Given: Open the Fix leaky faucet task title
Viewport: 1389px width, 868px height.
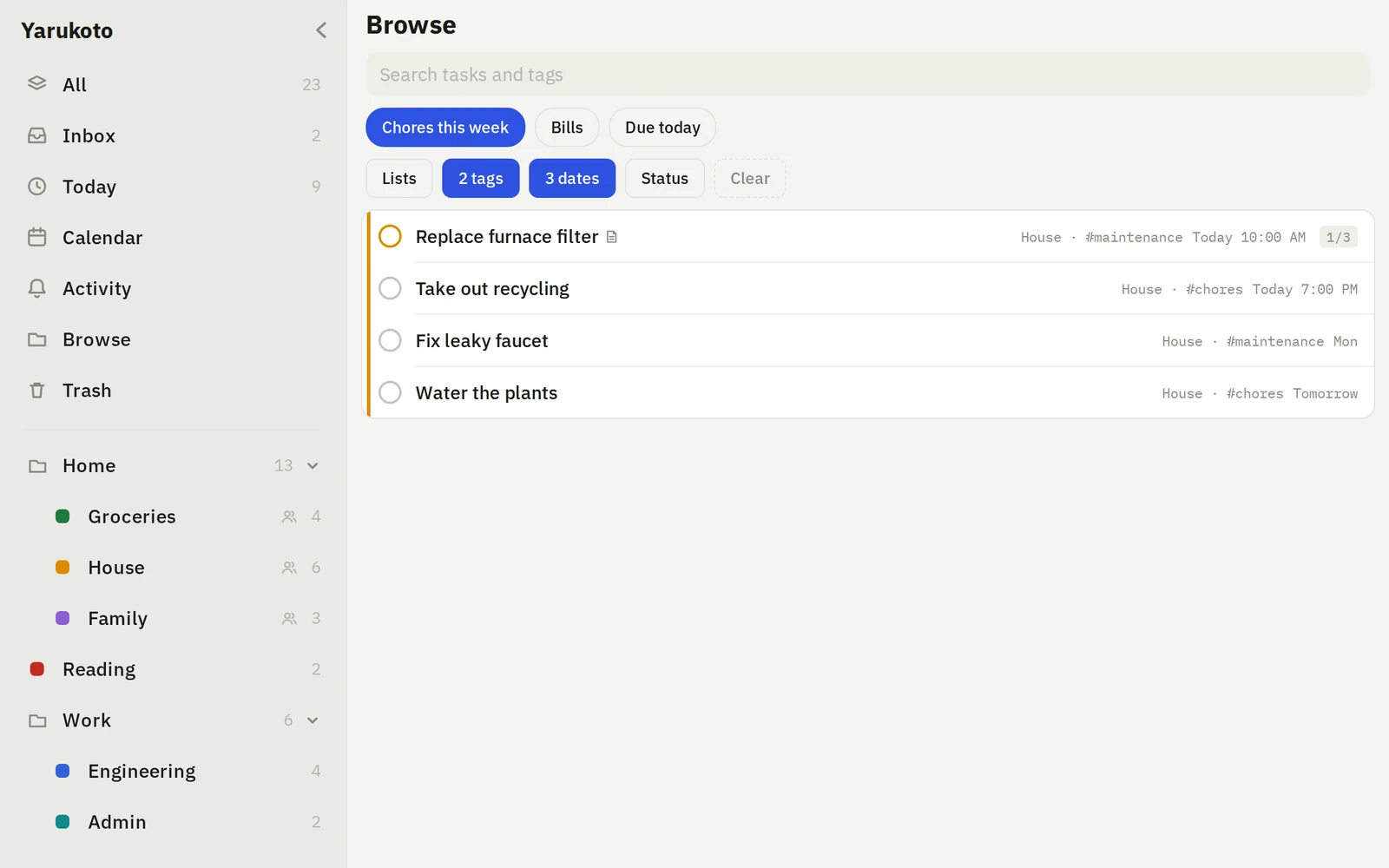Looking at the screenshot, I should [x=482, y=341].
